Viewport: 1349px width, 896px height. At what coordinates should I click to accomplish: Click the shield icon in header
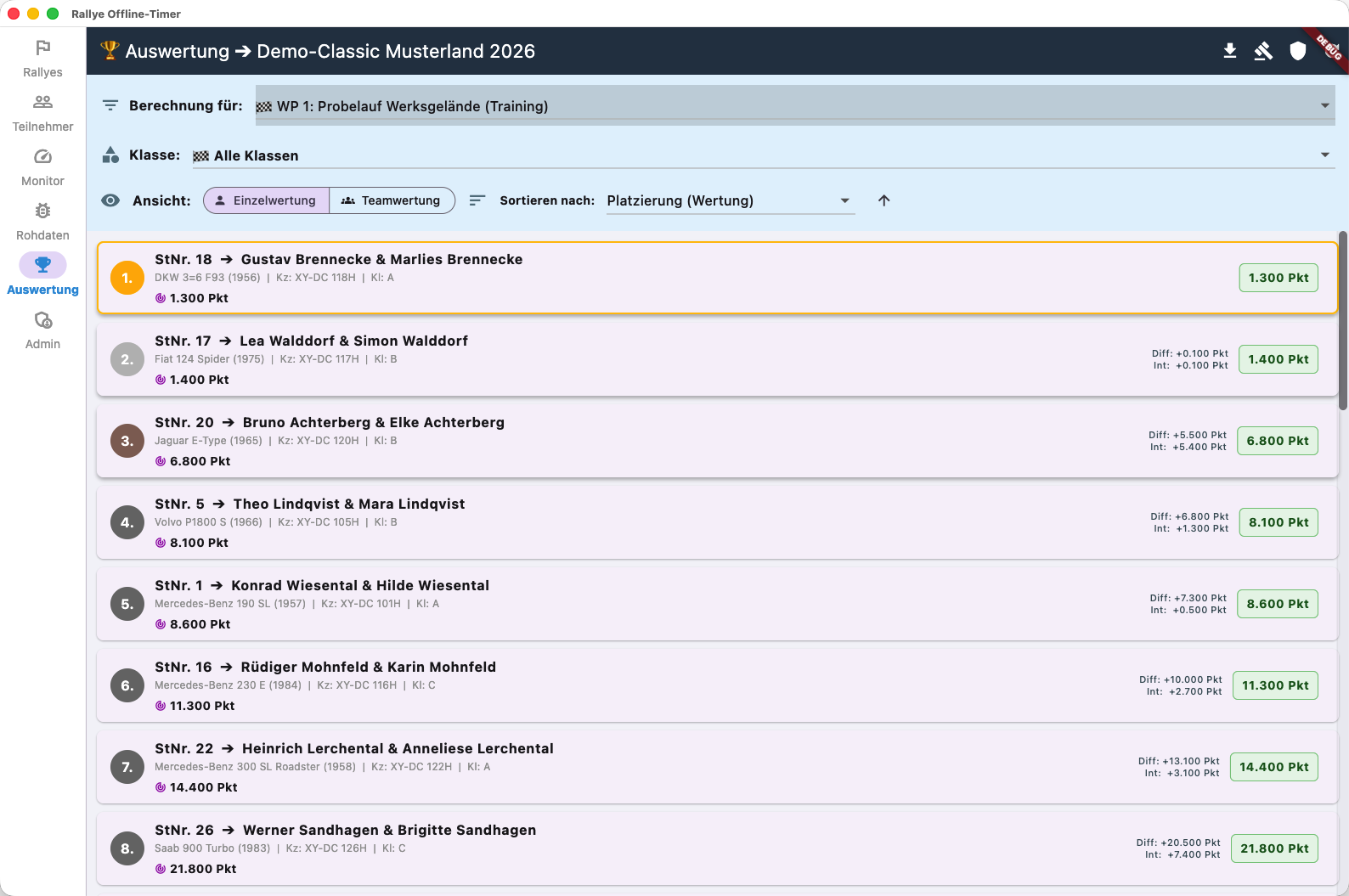[x=1297, y=51]
